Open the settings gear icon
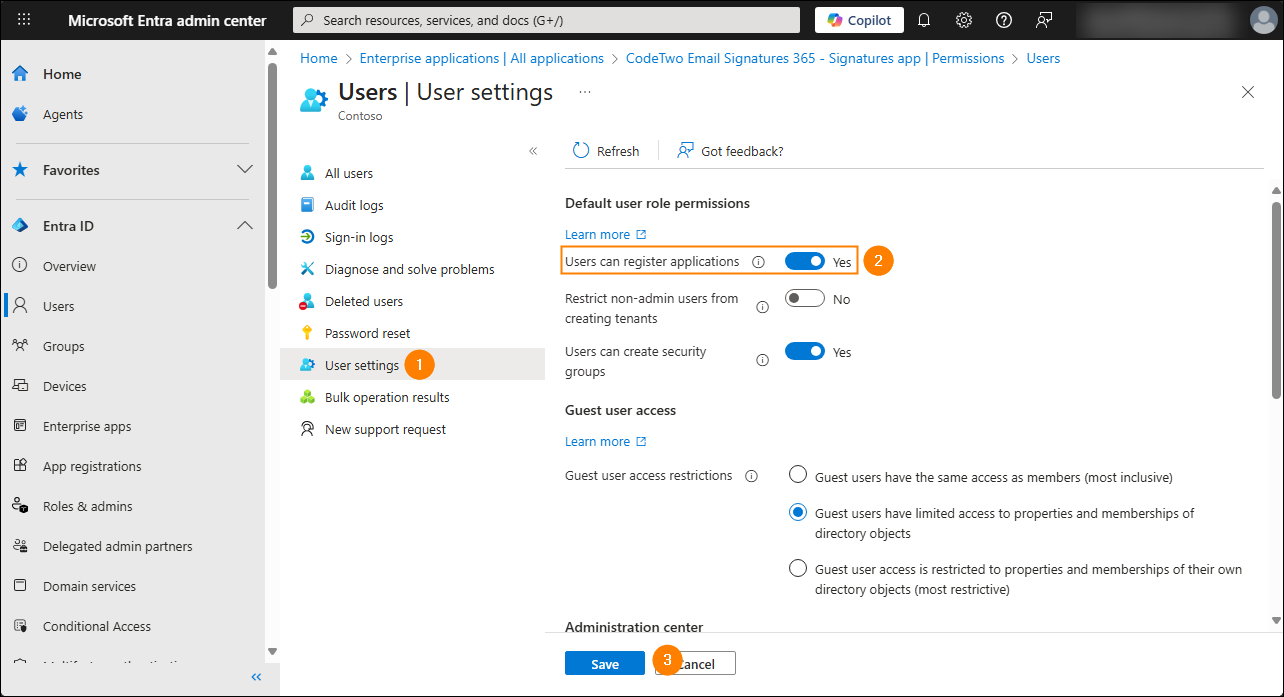This screenshot has height=697, width=1284. (x=964, y=20)
